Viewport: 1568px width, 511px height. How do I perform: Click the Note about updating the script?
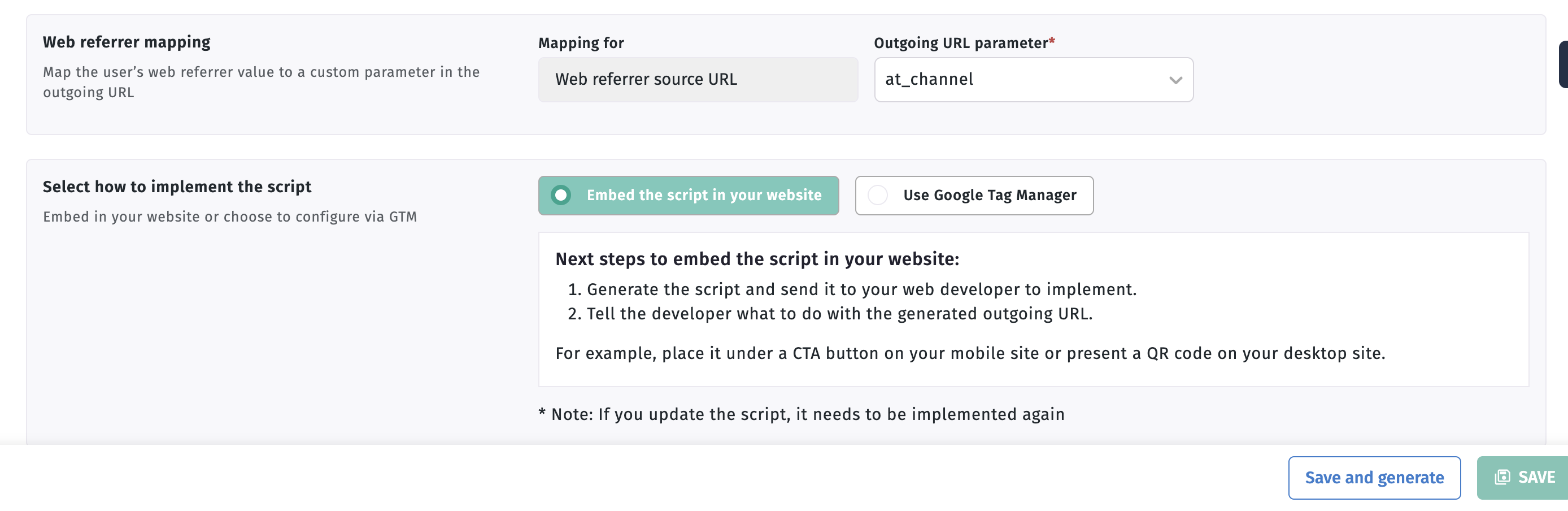802,414
